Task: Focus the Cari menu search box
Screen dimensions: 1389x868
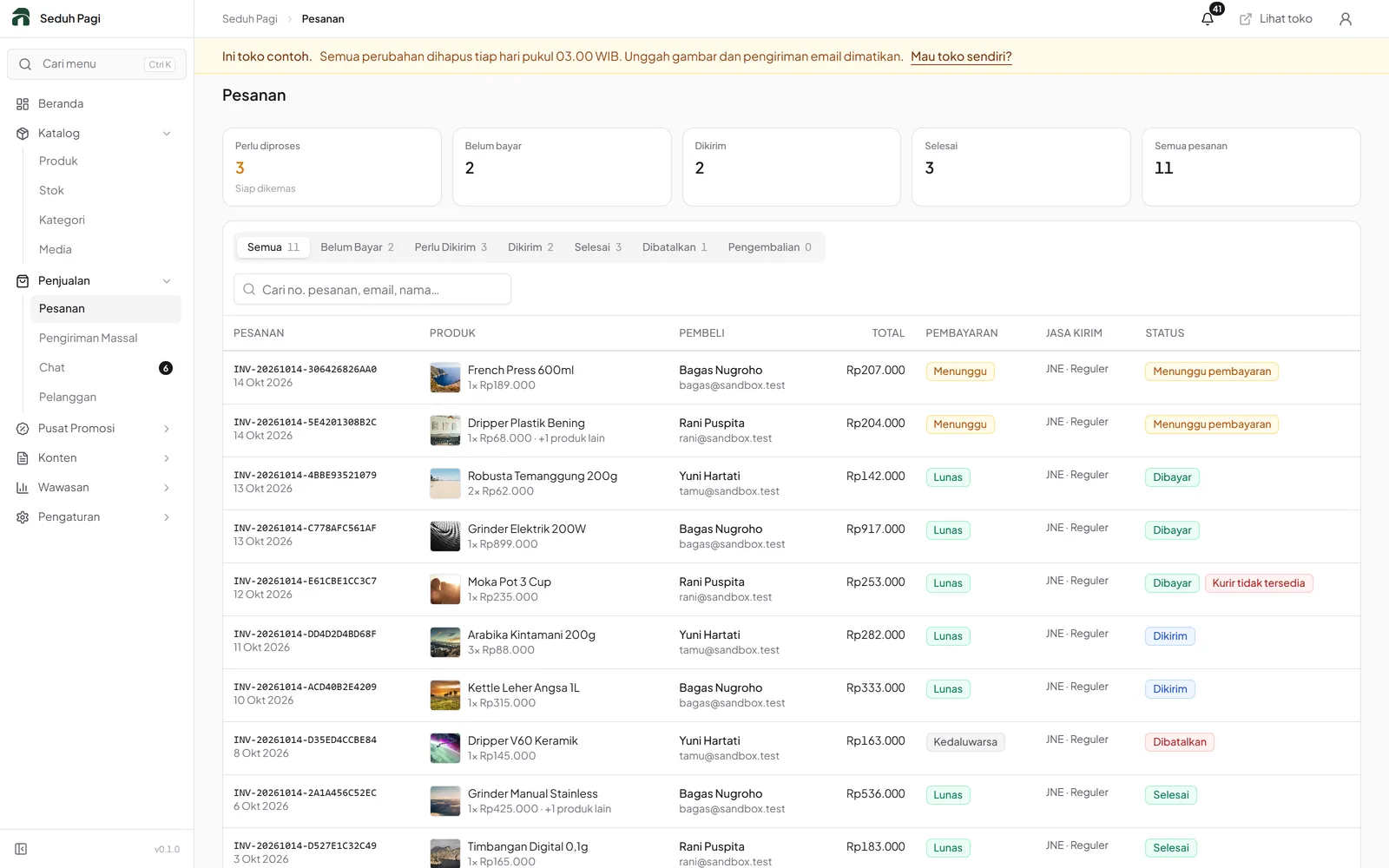Action: point(97,64)
